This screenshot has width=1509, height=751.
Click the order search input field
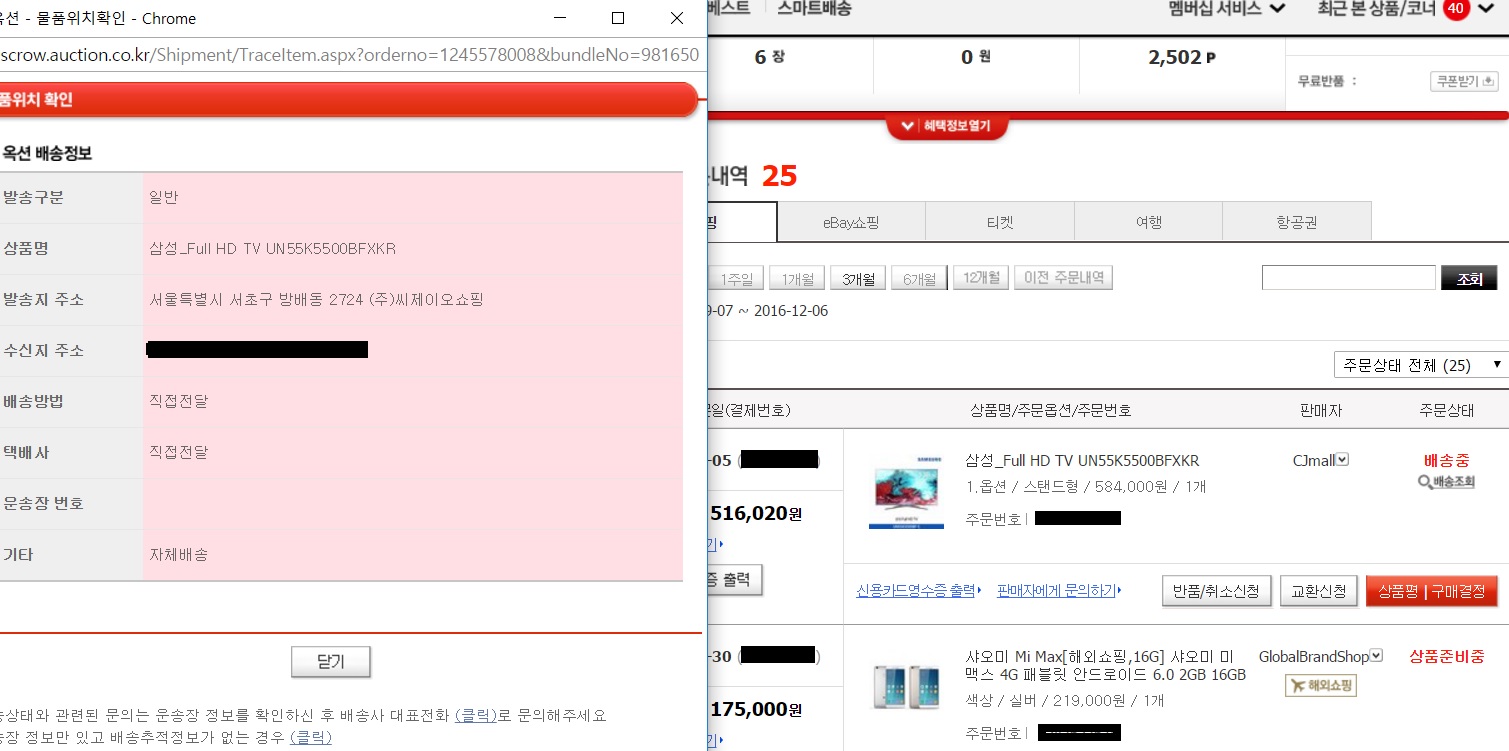[1348, 278]
